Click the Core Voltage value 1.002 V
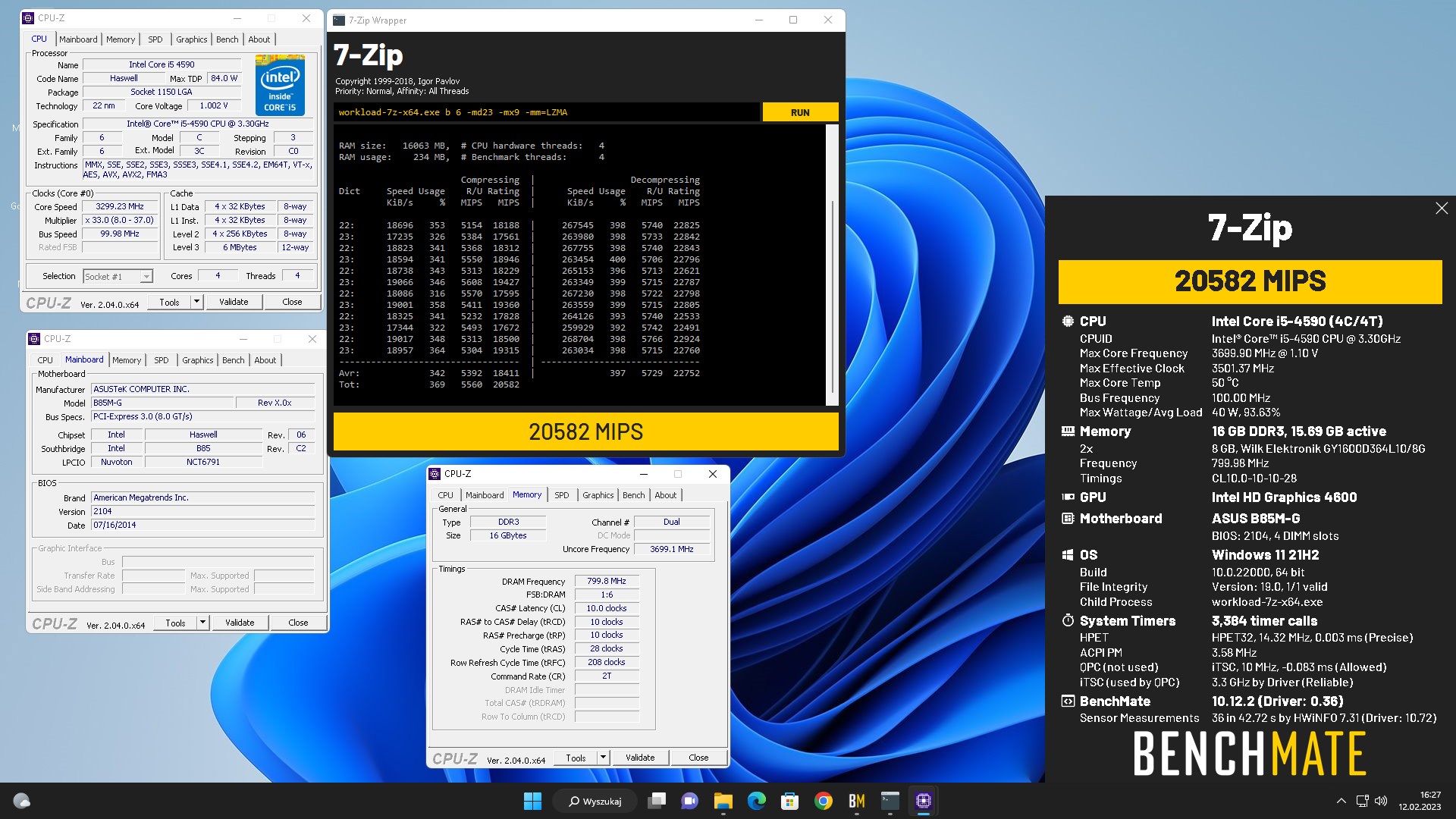1456x819 pixels. pyautogui.click(x=214, y=105)
